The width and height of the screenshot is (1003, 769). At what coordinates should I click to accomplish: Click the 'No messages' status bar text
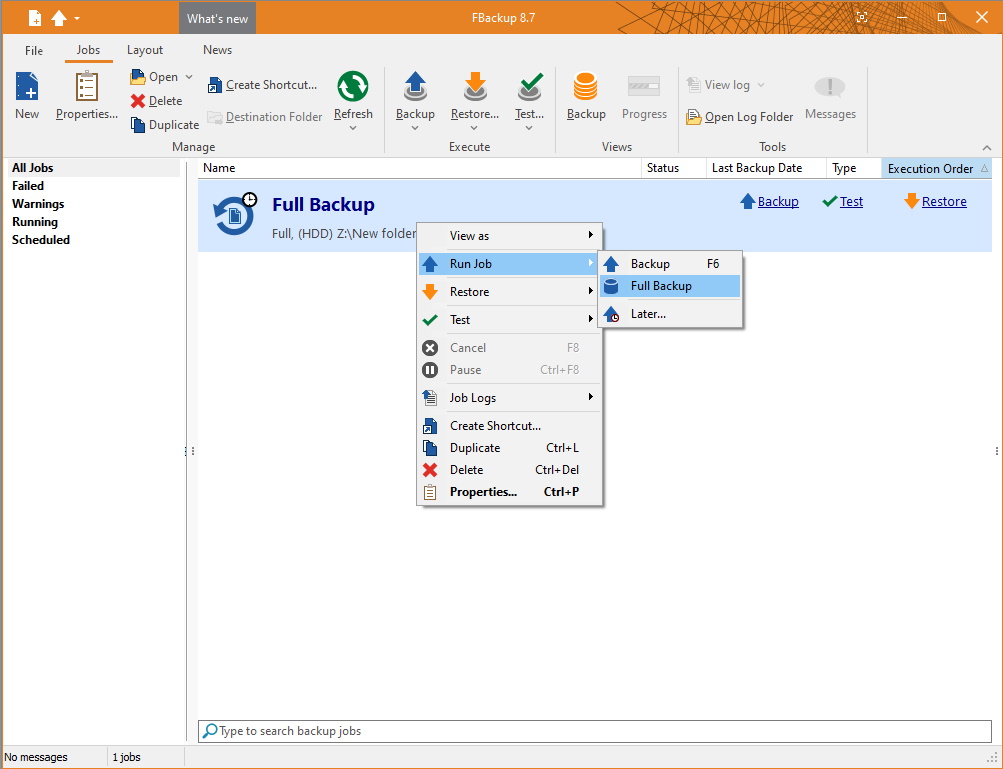tap(36, 757)
